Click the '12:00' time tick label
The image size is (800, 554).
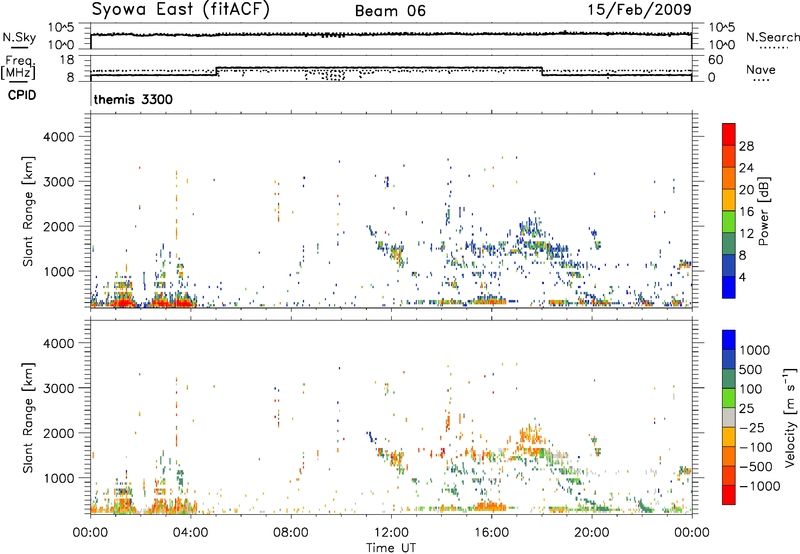pyautogui.click(x=391, y=533)
